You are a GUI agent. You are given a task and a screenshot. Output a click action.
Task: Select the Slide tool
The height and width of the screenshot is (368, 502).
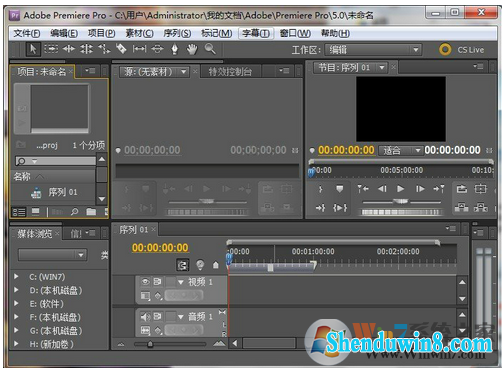[x=157, y=49]
